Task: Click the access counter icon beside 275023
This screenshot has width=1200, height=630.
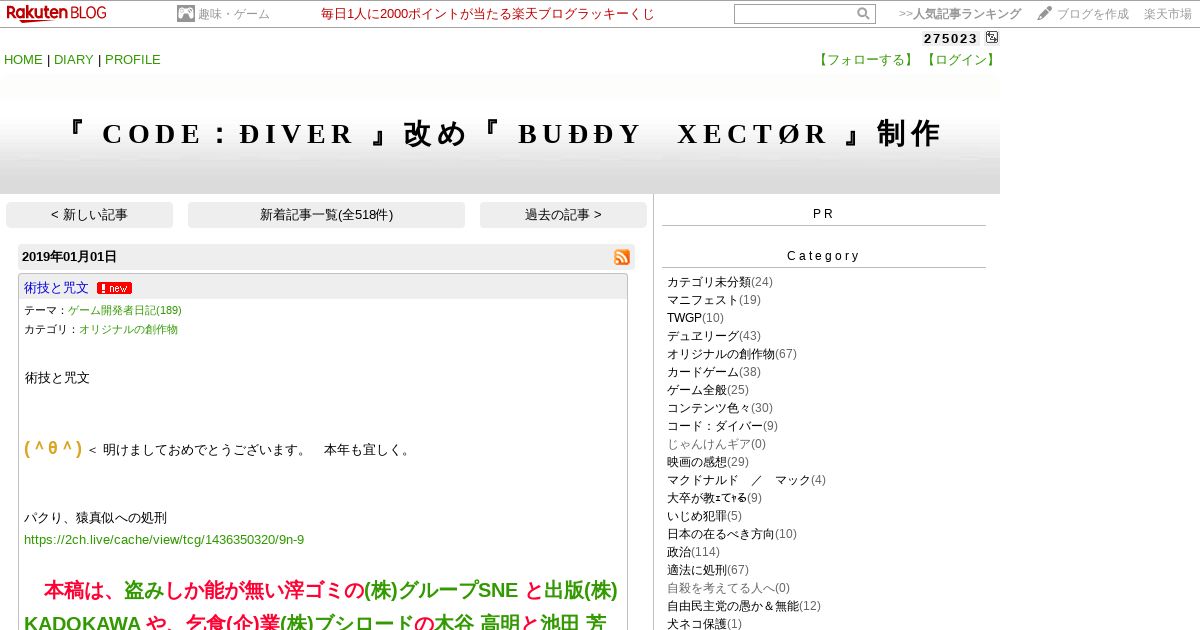Action: (x=991, y=37)
